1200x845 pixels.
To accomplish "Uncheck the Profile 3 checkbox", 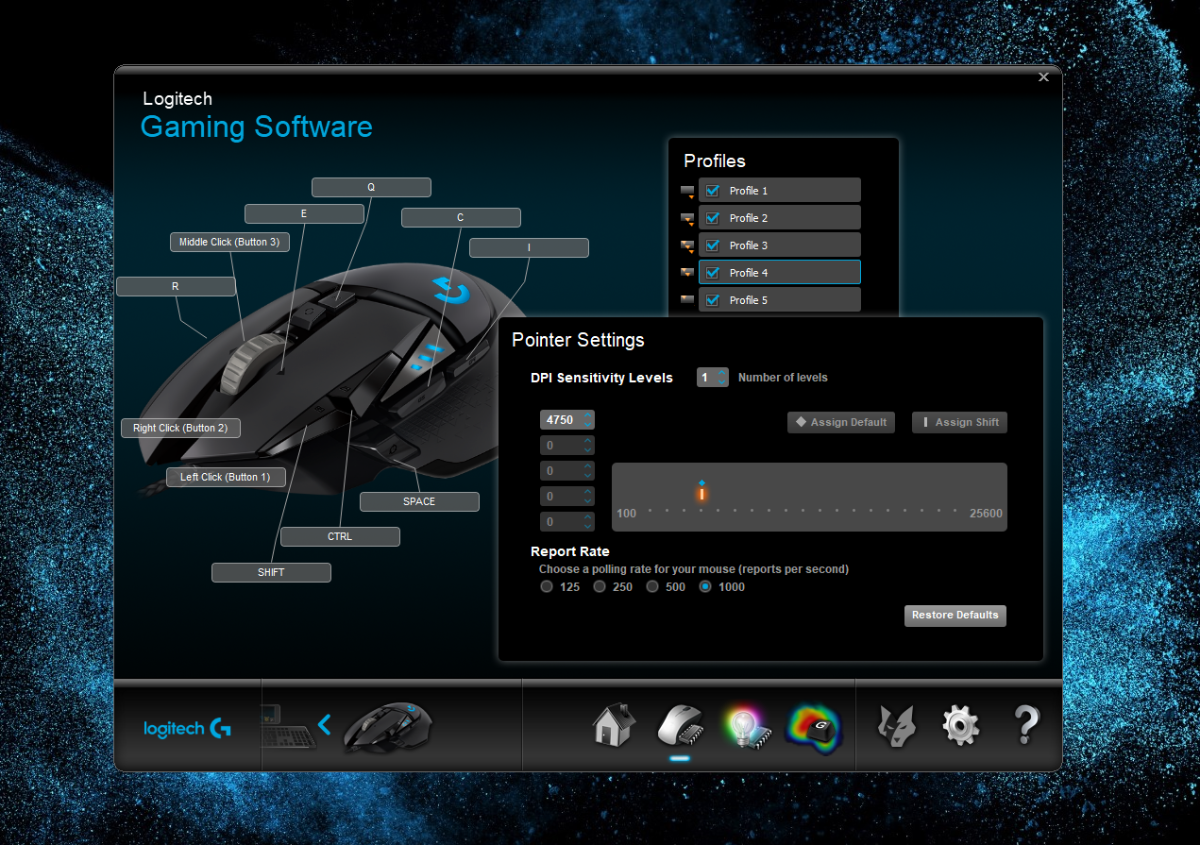I will [x=713, y=245].
